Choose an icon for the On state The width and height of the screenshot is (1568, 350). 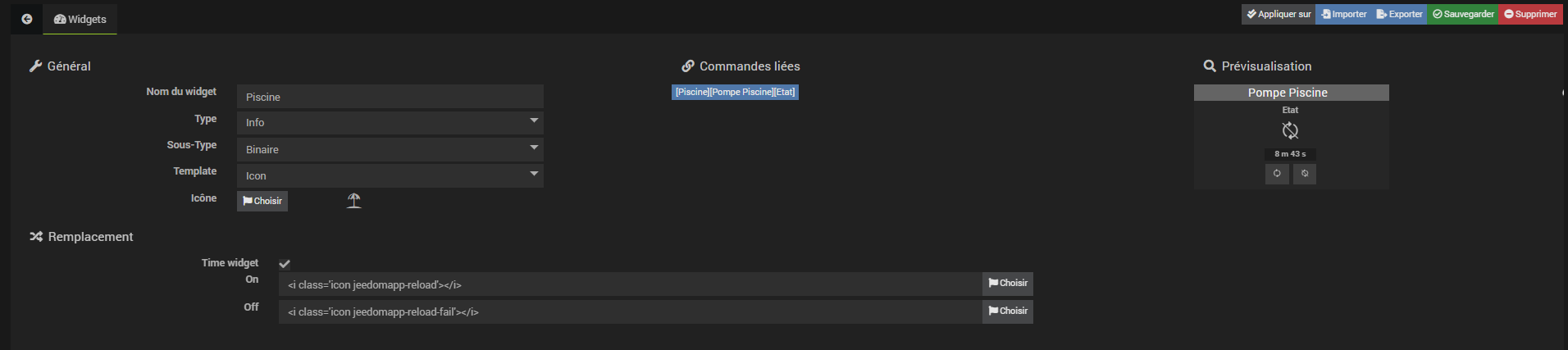click(1008, 284)
